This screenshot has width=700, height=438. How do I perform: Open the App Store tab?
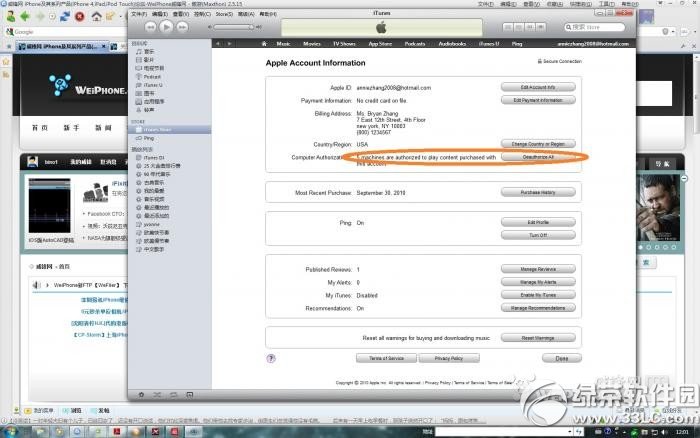(x=380, y=44)
